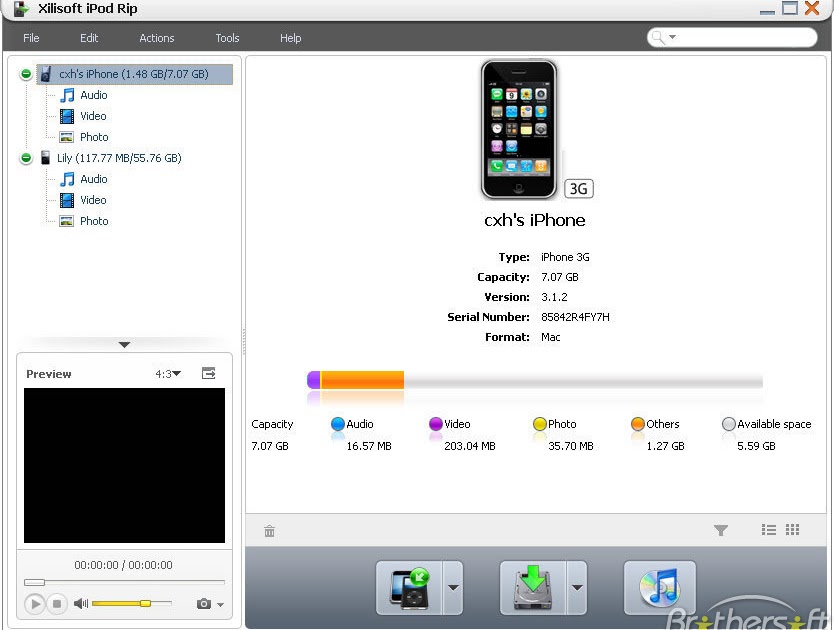Viewport: 834px width, 630px height.
Task: Open the Edit menu
Action: (89, 38)
